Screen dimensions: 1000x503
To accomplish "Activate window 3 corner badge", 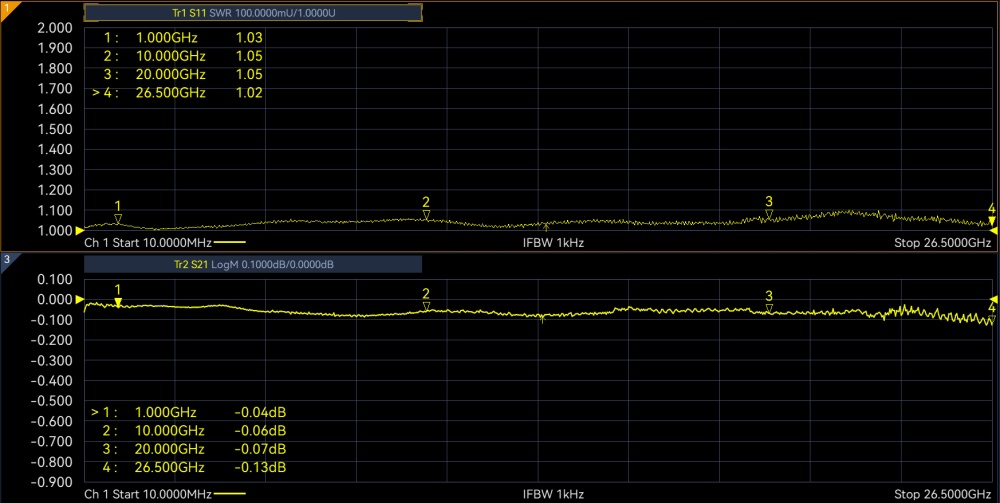I will (x=6, y=260).
